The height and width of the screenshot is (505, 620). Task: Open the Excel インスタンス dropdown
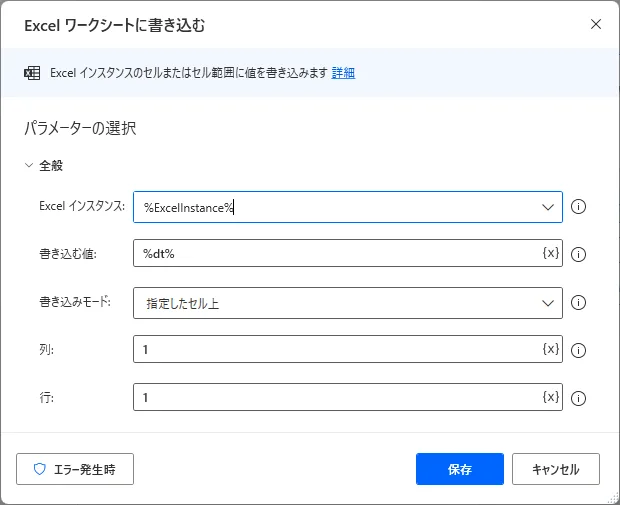[x=548, y=207]
